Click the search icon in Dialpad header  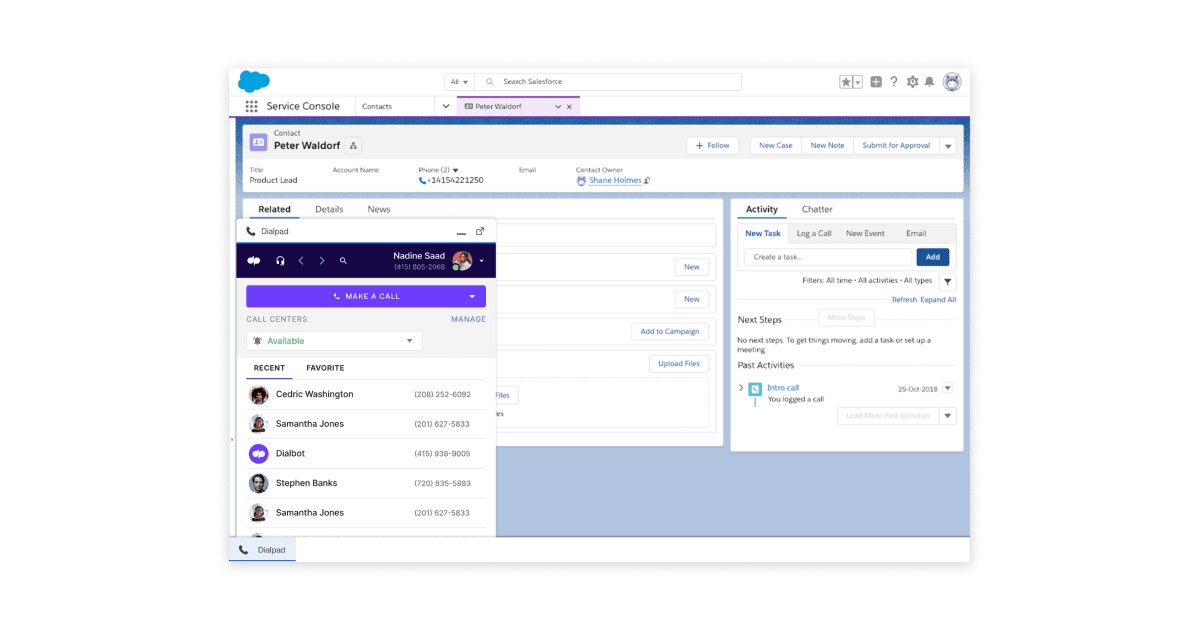pos(343,261)
